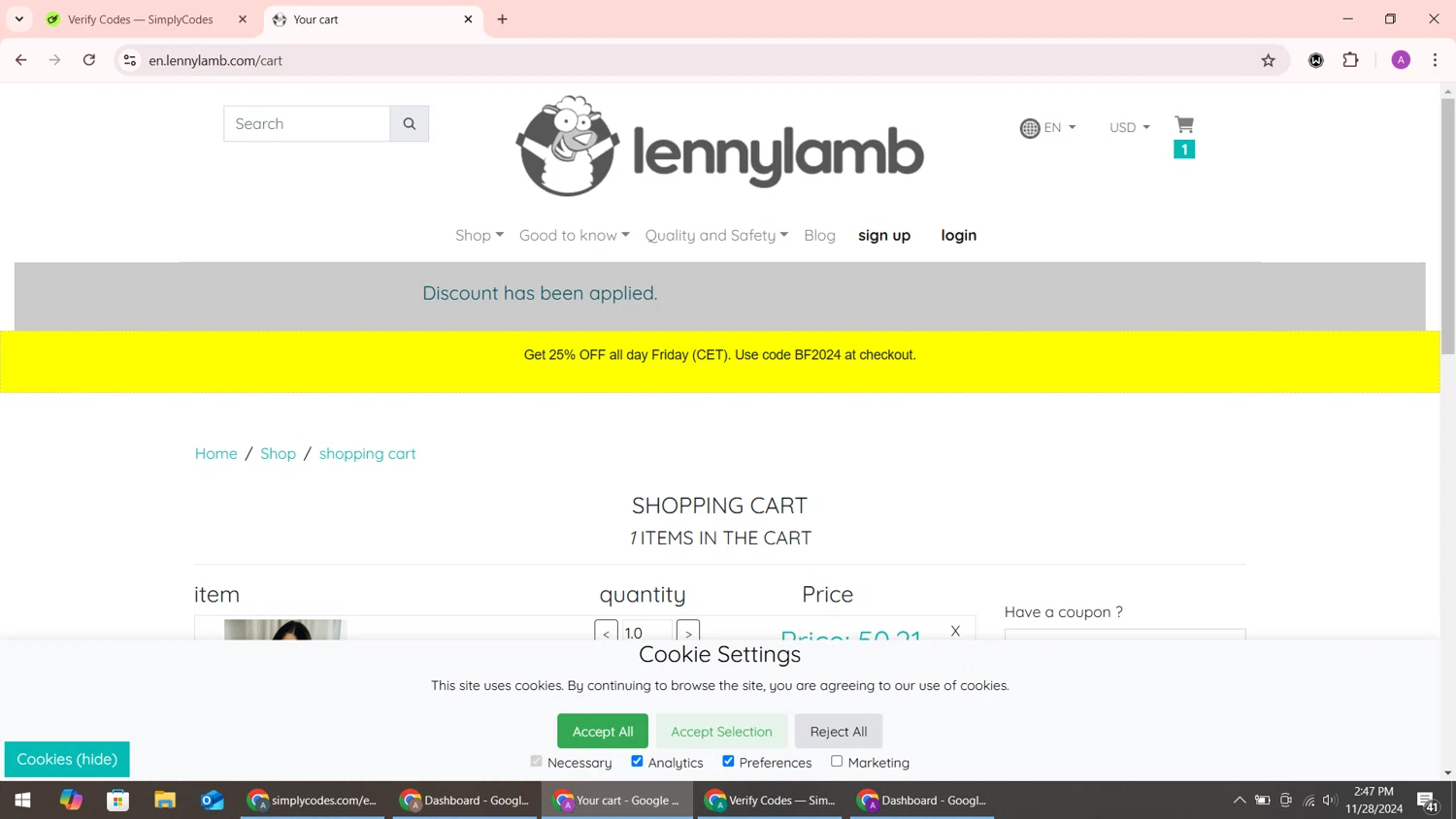Open the browser extensions puzzle icon
The height and width of the screenshot is (819, 1456).
pyautogui.click(x=1350, y=60)
